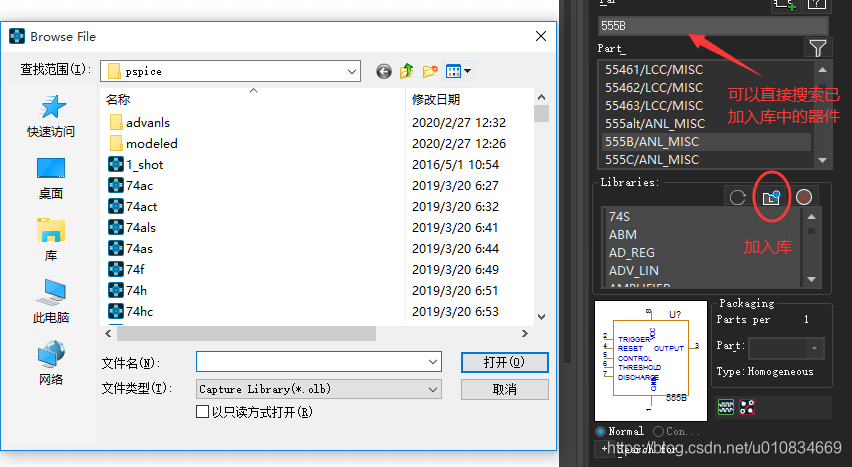Select the modeled folder
The height and width of the screenshot is (467, 852).
(143, 144)
